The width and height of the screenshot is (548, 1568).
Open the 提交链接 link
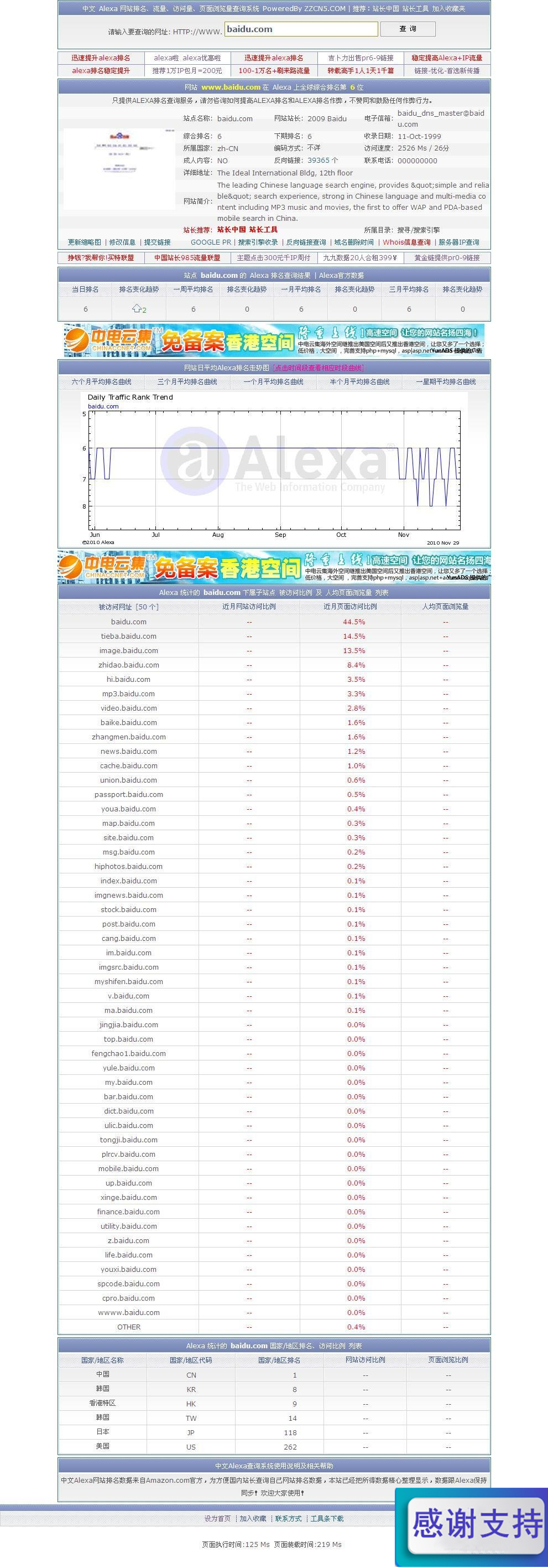coord(157,242)
